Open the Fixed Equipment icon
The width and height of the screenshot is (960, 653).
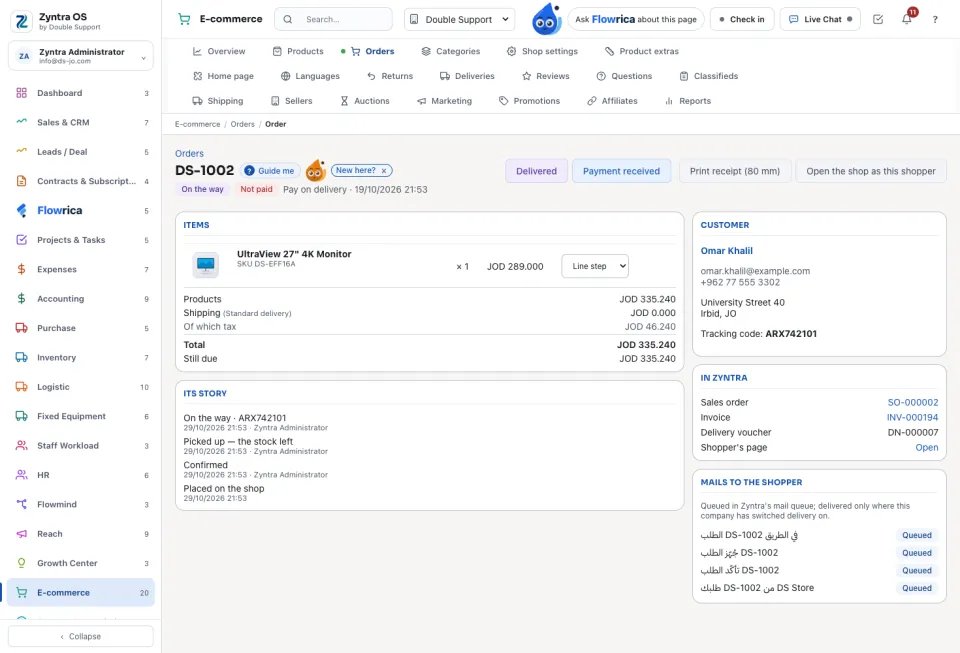[21, 416]
